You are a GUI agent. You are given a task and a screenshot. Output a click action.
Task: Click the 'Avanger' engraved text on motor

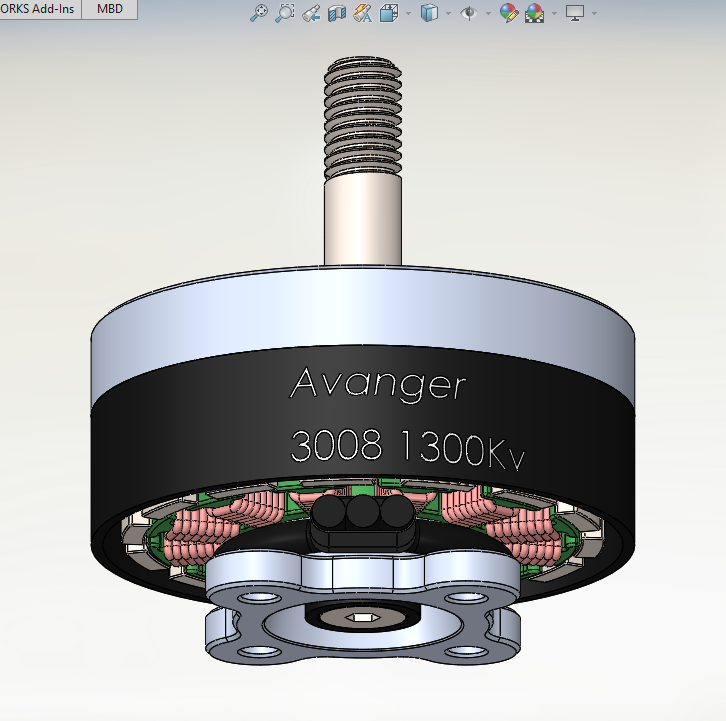pyautogui.click(x=377, y=384)
